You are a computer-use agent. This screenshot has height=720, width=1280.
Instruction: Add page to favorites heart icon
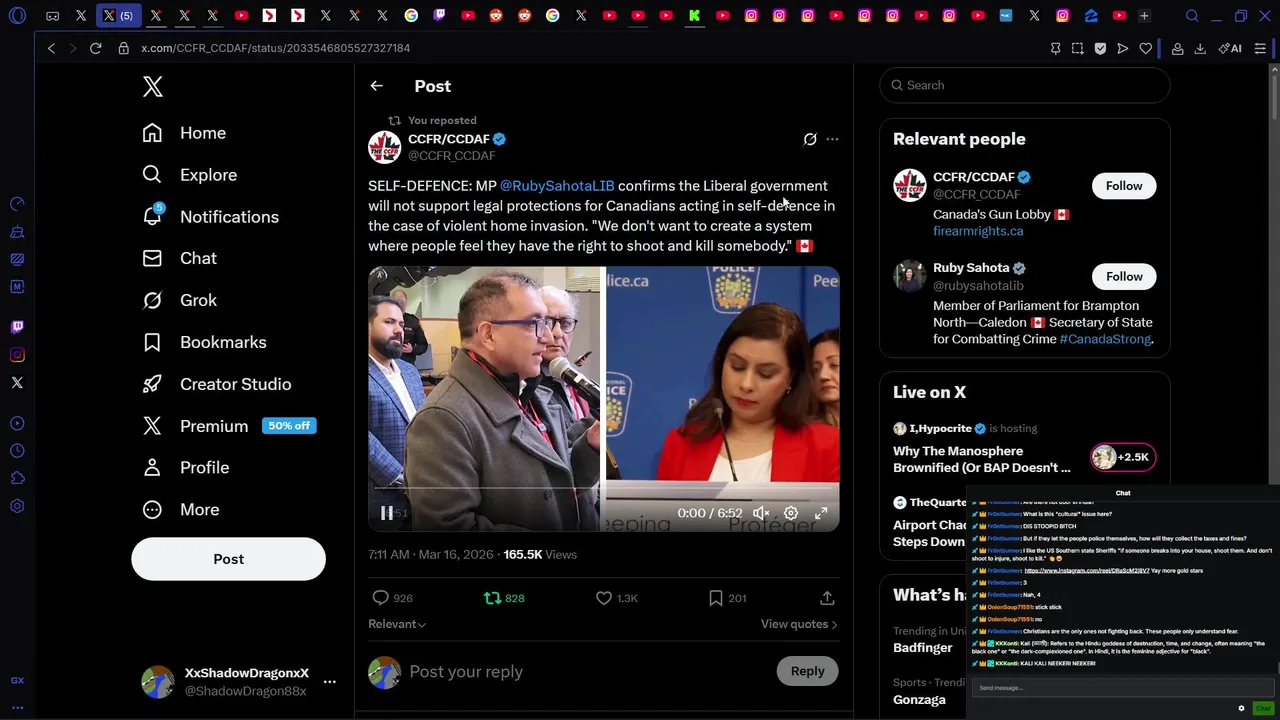point(1146,48)
